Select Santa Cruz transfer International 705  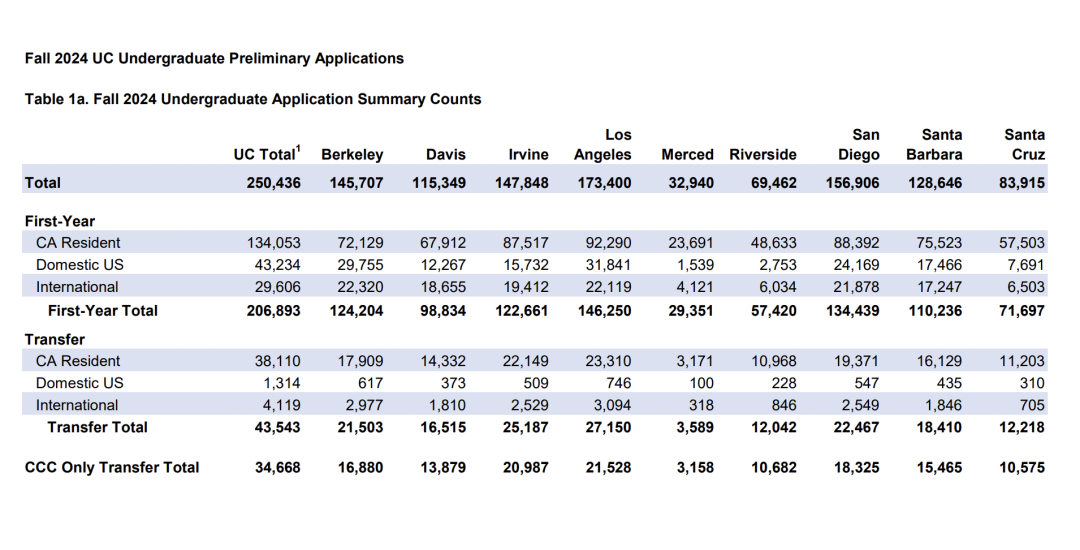tap(1032, 405)
